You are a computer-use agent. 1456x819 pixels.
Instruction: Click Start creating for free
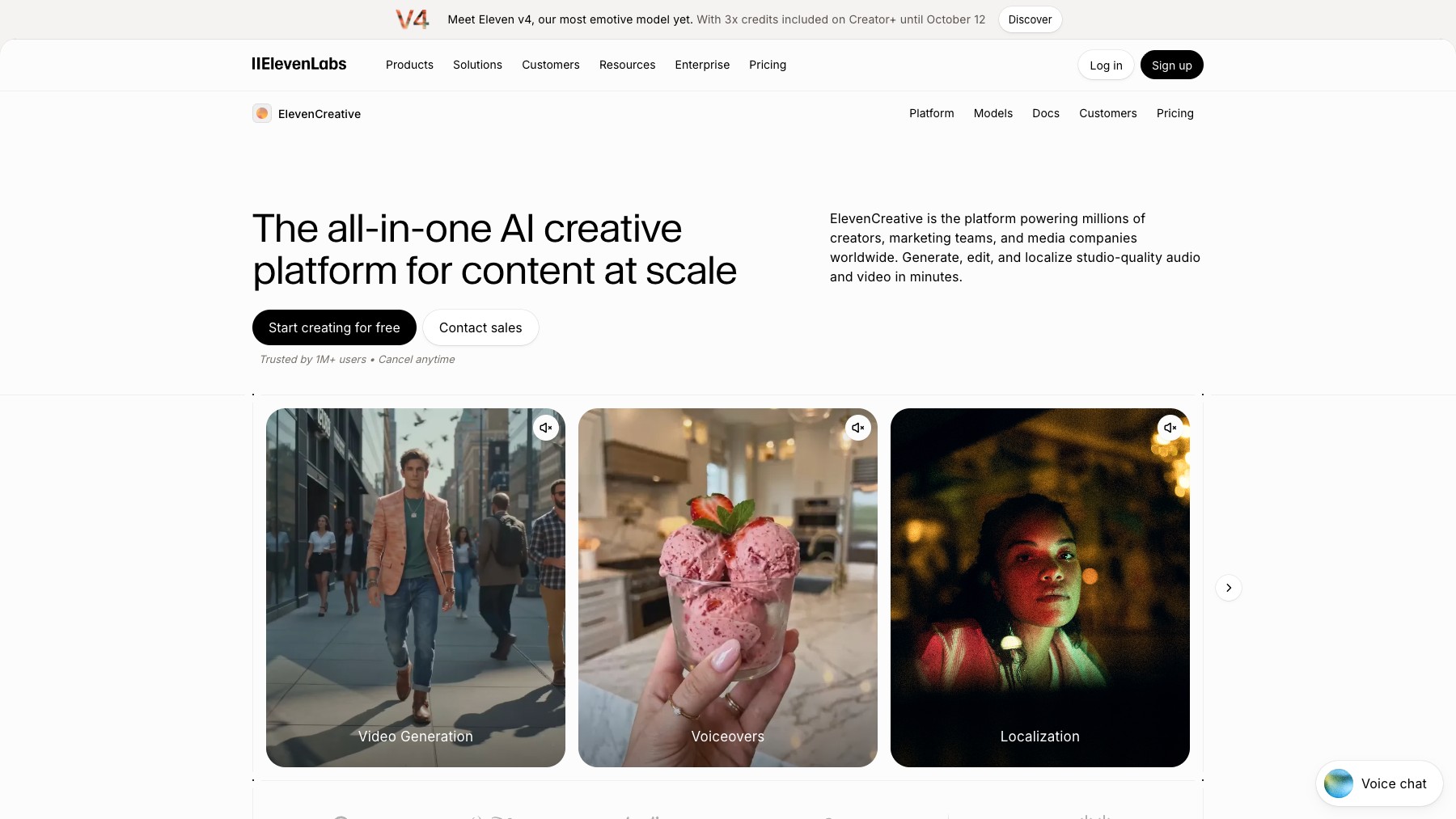[x=334, y=327]
